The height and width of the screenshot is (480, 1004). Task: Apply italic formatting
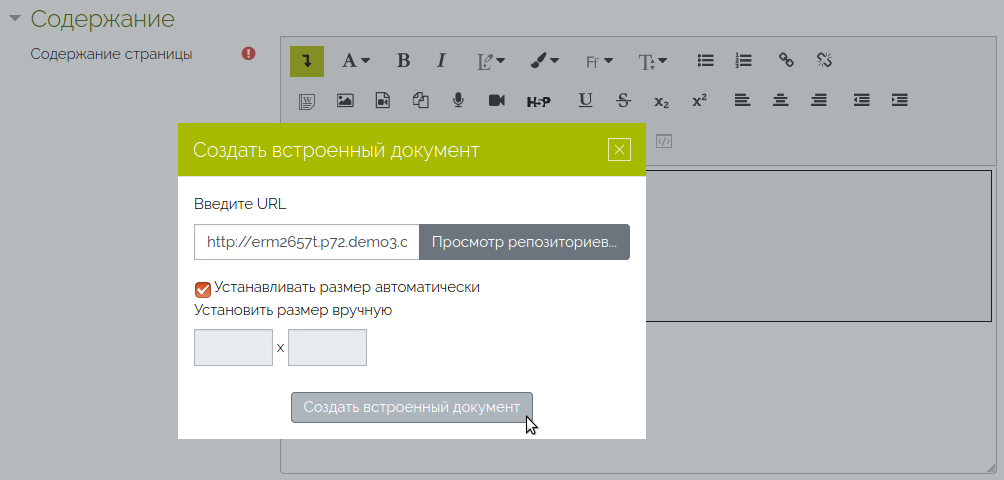(x=441, y=61)
